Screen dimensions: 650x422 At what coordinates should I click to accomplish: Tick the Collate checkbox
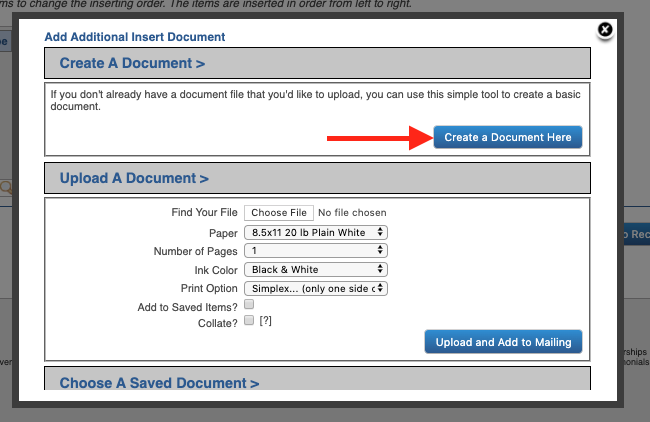(x=249, y=320)
